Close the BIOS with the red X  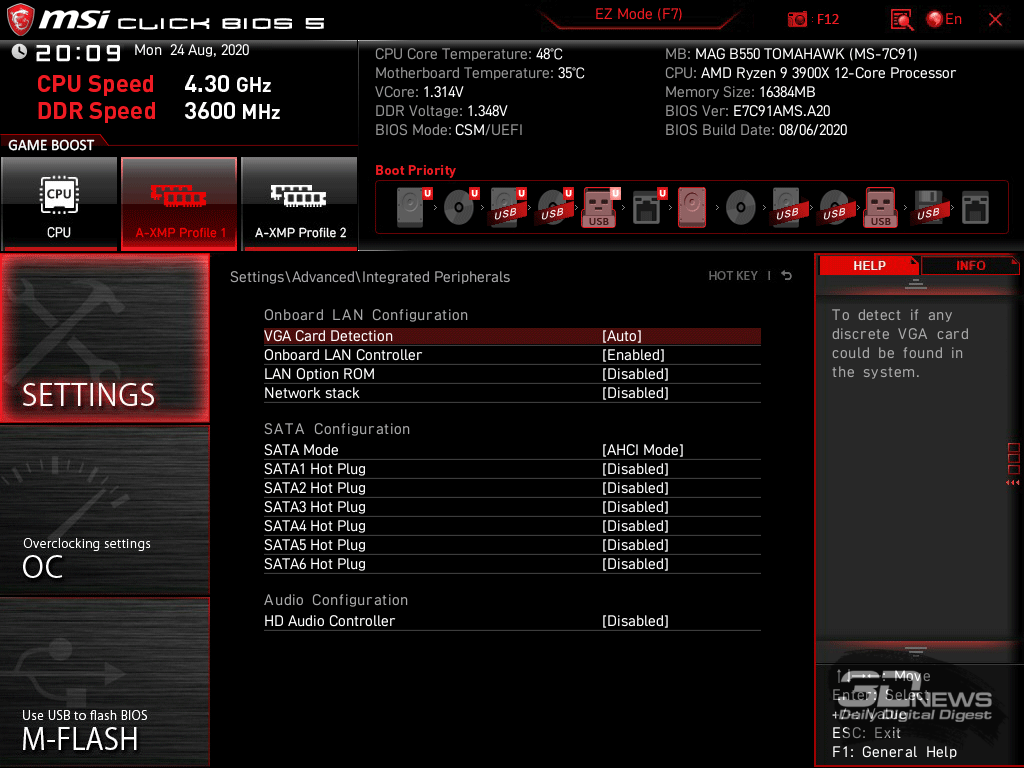pyautogui.click(x=995, y=20)
